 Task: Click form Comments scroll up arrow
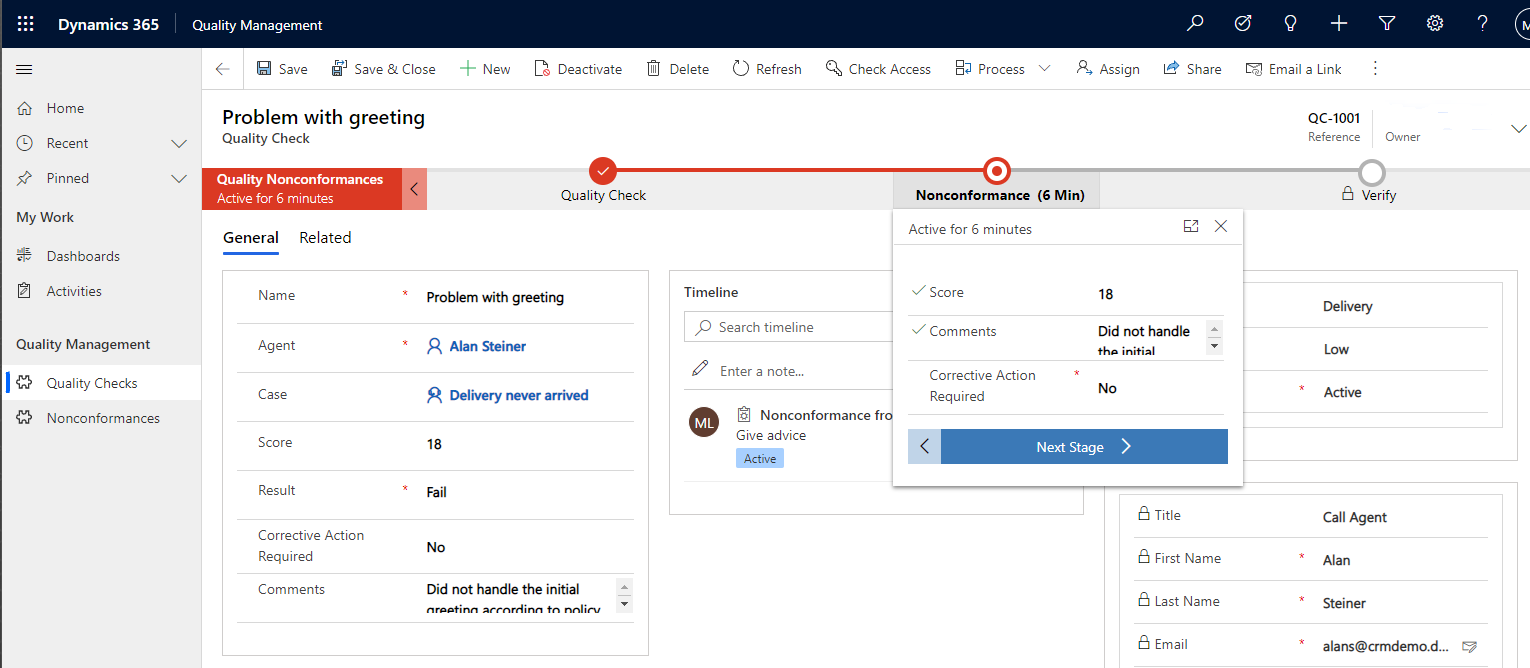pyautogui.click(x=625, y=588)
